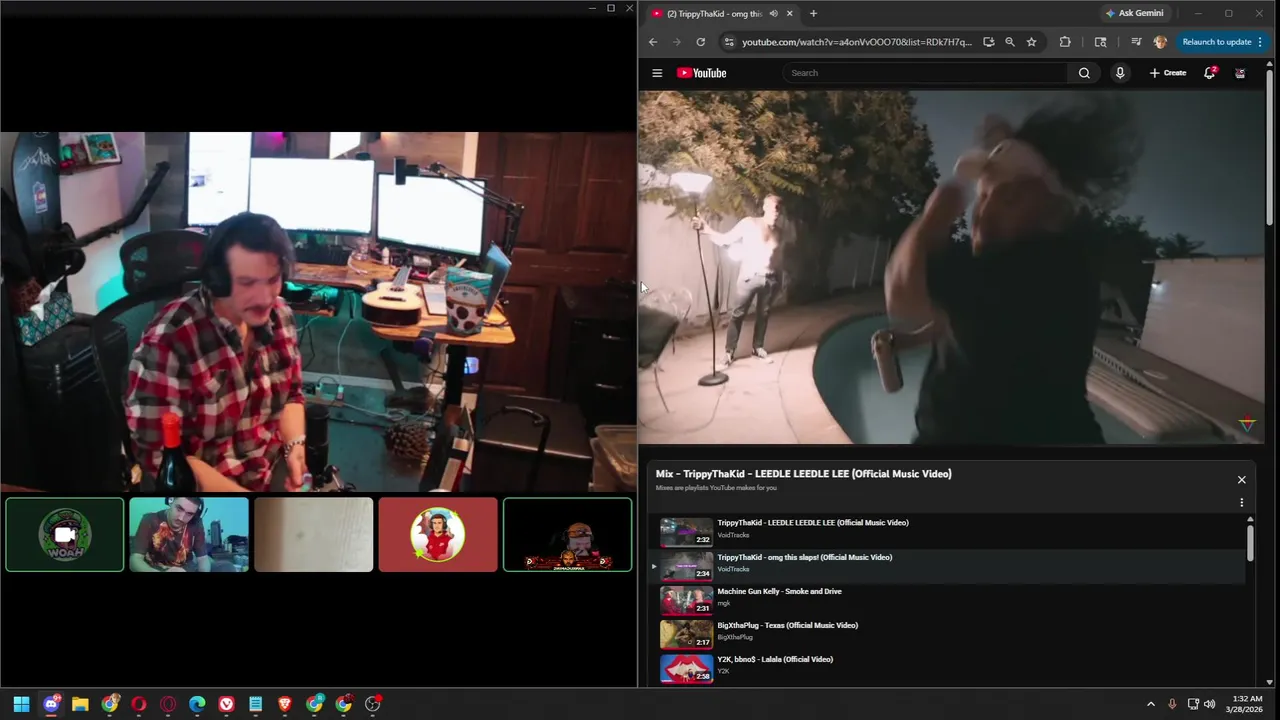Select the WOAH avatar participant tile
The image size is (1280, 720).
65,535
